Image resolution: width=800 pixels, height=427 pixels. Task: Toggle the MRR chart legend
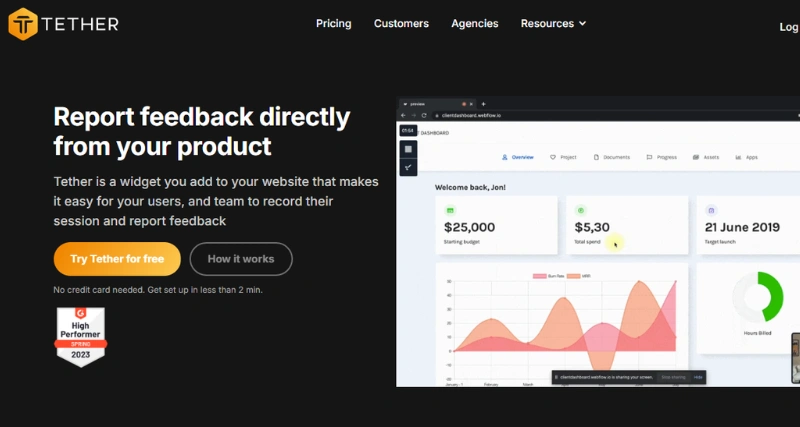[579, 275]
